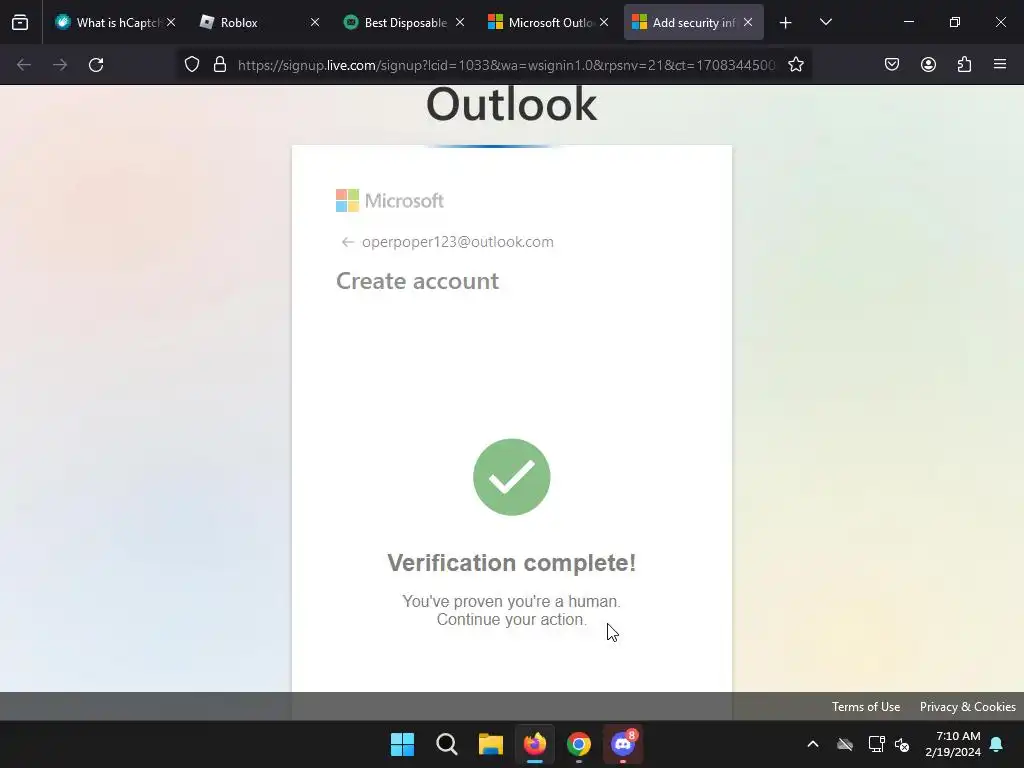Click the muted volume tray icon
This screenshot has height=768, width=1024.
tap(903, 744)
